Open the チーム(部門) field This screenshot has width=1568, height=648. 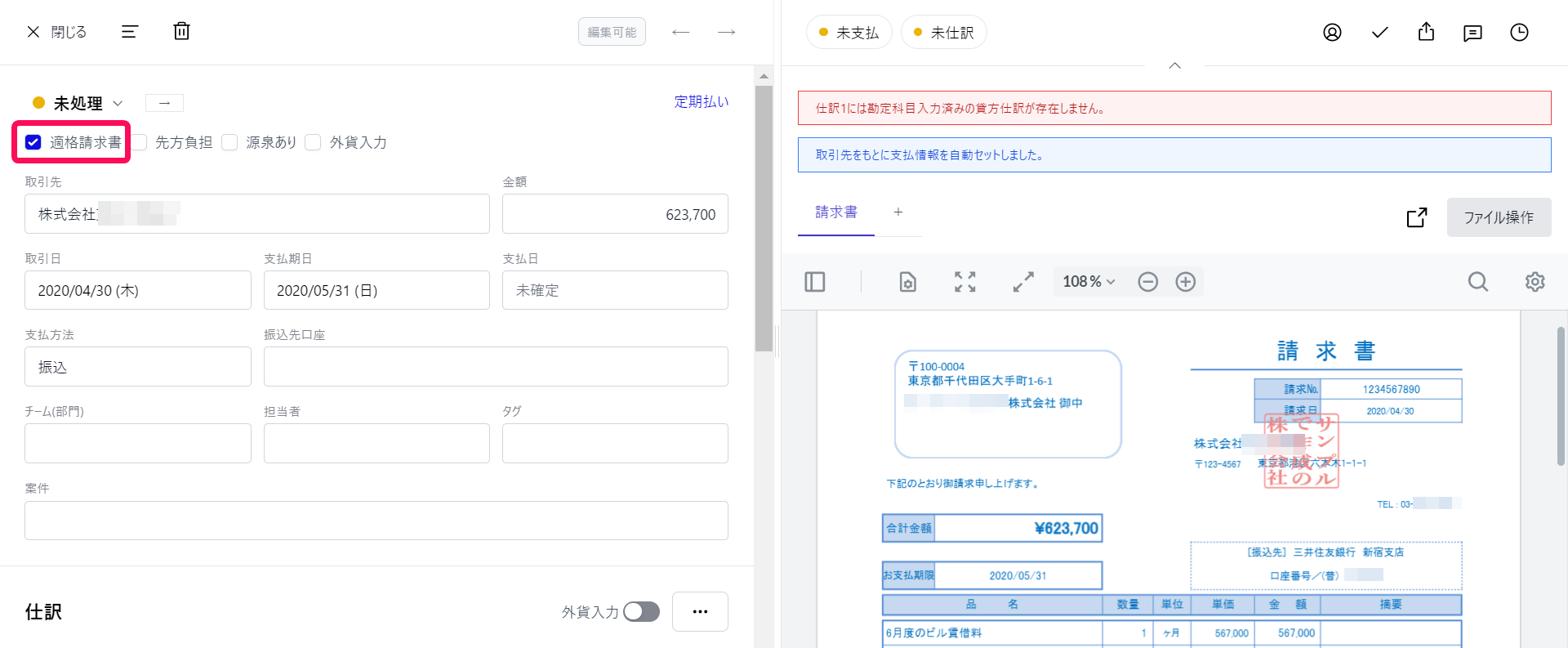pos(138,444)
